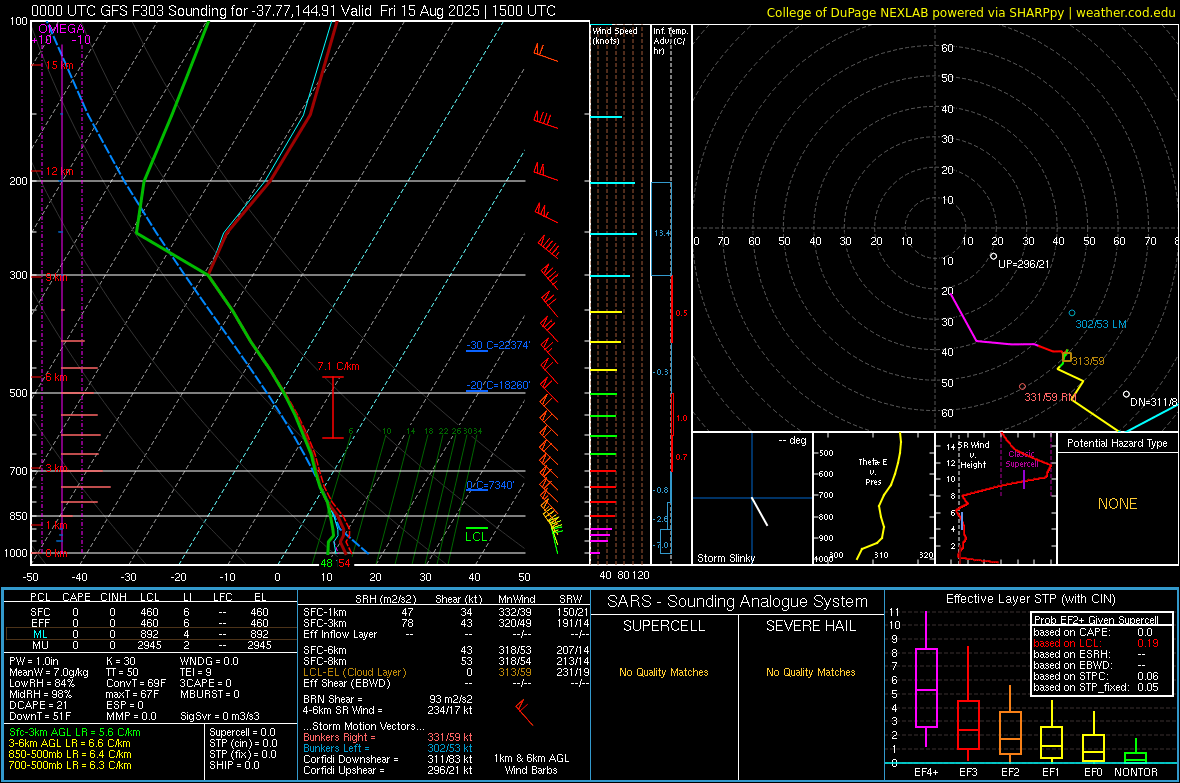Click the LCL-EL (Cloud Layer) row
Screen dimensions: 1180x783
pos(446,672)
